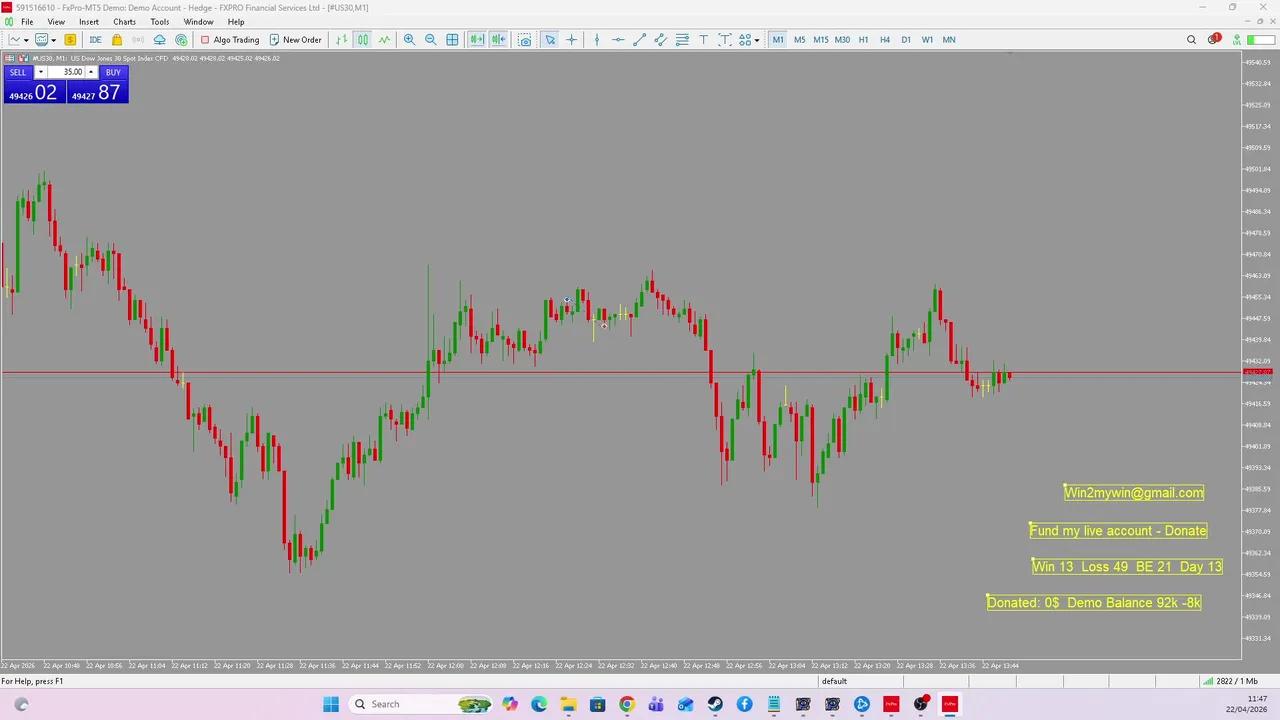Open the IDE MetaEditor icon
Viewport: 1280px width, 720px height.
coord(95,40)
